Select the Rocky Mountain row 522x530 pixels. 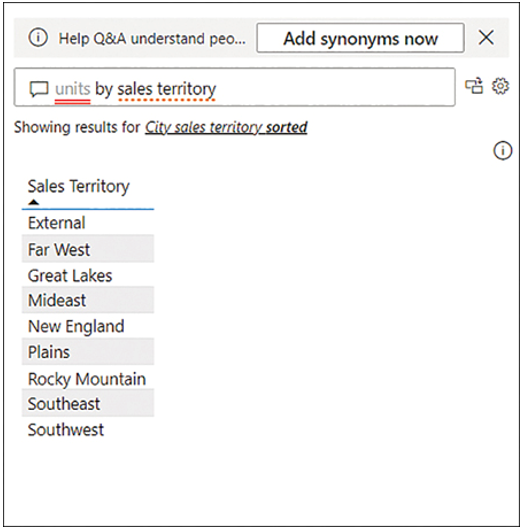click(88, 378)
